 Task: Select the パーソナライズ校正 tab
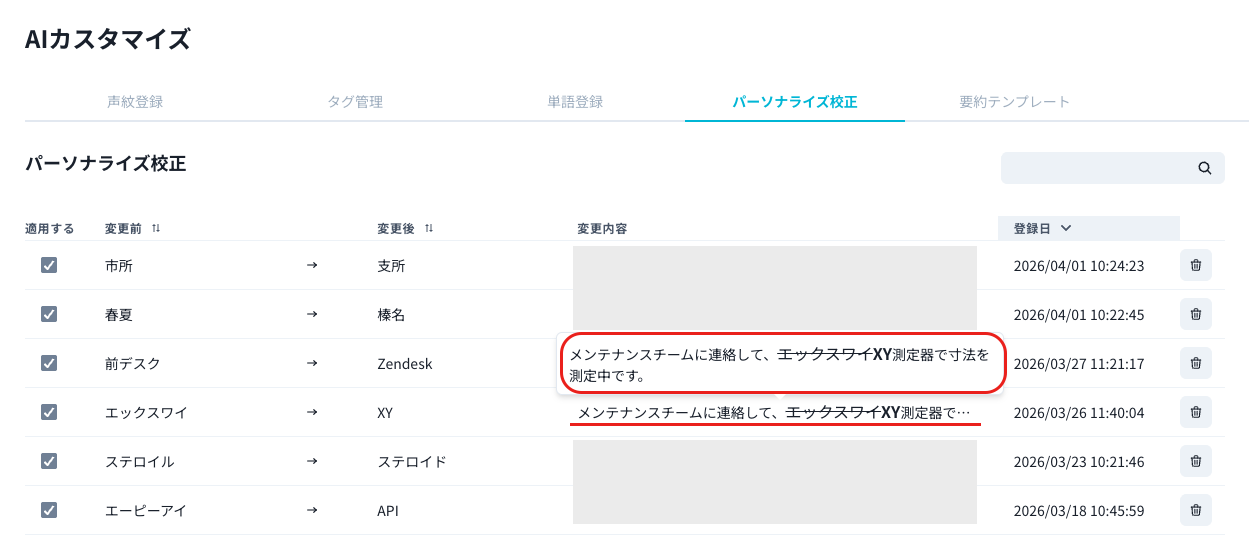(795, 102)
